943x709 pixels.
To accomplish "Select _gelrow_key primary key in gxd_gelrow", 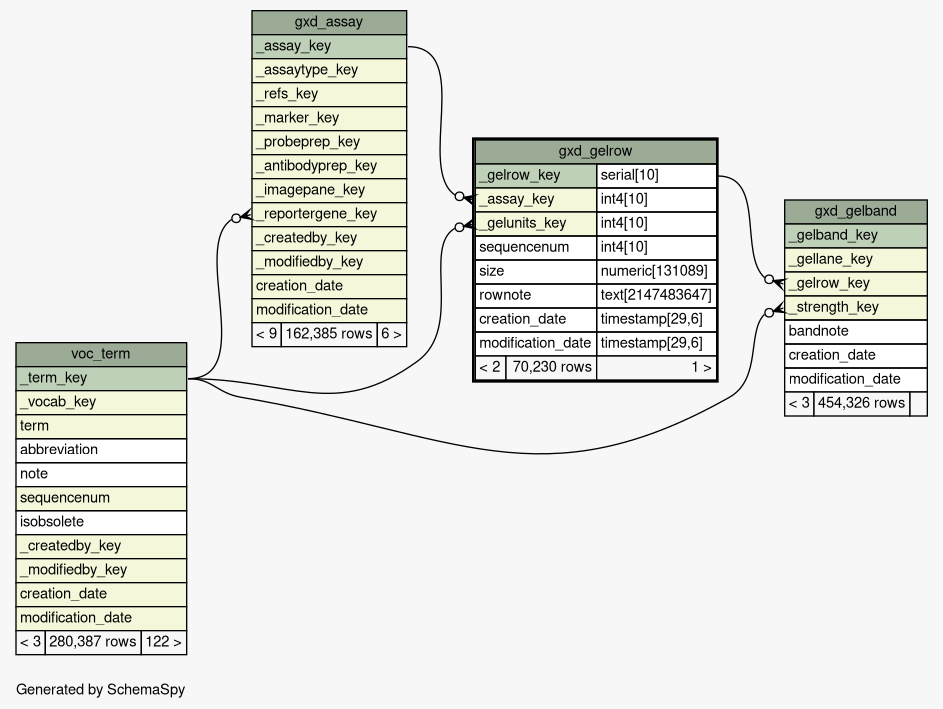I will point(535,175).
